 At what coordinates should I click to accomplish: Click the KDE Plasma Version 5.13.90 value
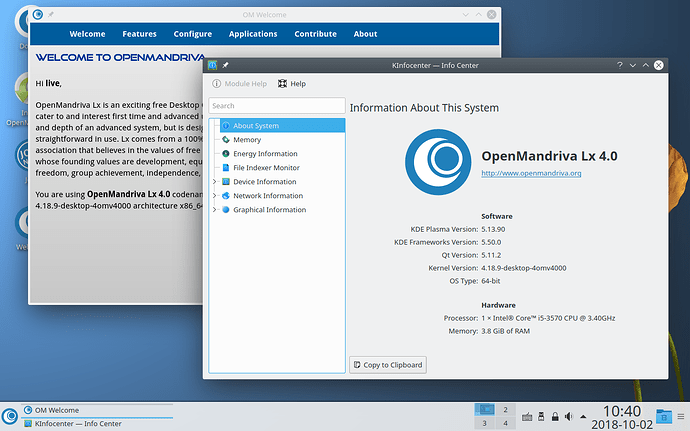pyautogui.click(x=493, y=229)
